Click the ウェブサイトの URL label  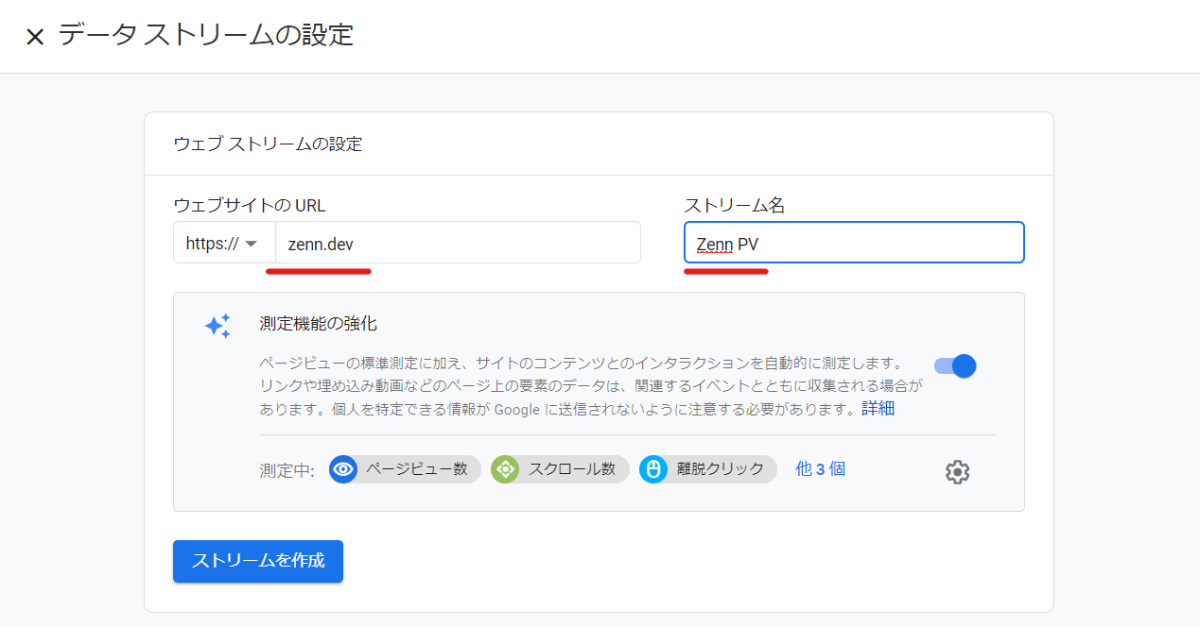click(249, 205)
